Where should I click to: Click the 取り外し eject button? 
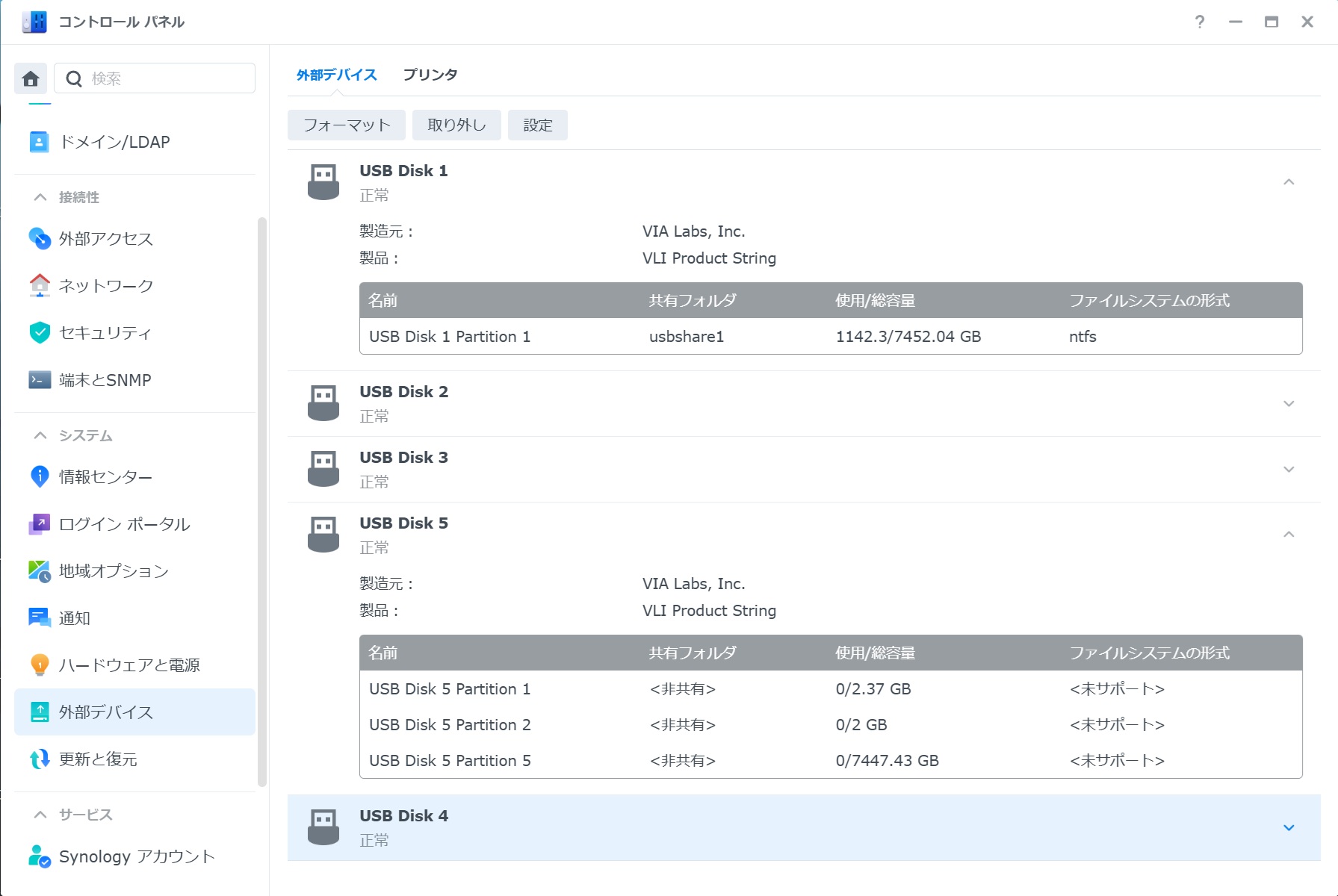tap(456, 125)
